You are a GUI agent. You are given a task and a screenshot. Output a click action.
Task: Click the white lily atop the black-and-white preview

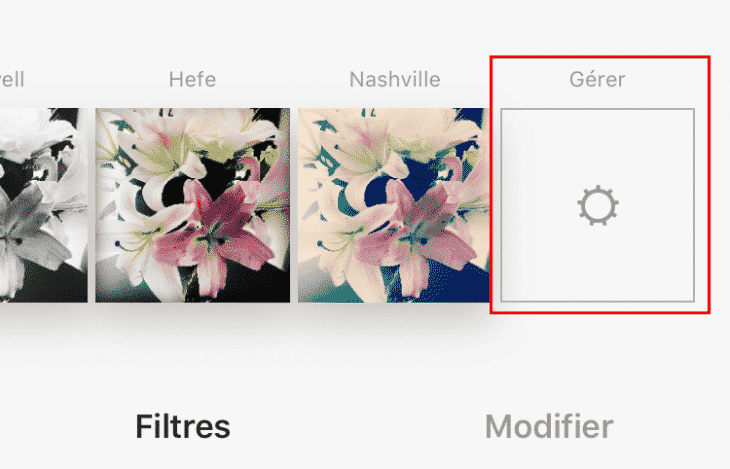pyautogui.click(x=40, y=135)
